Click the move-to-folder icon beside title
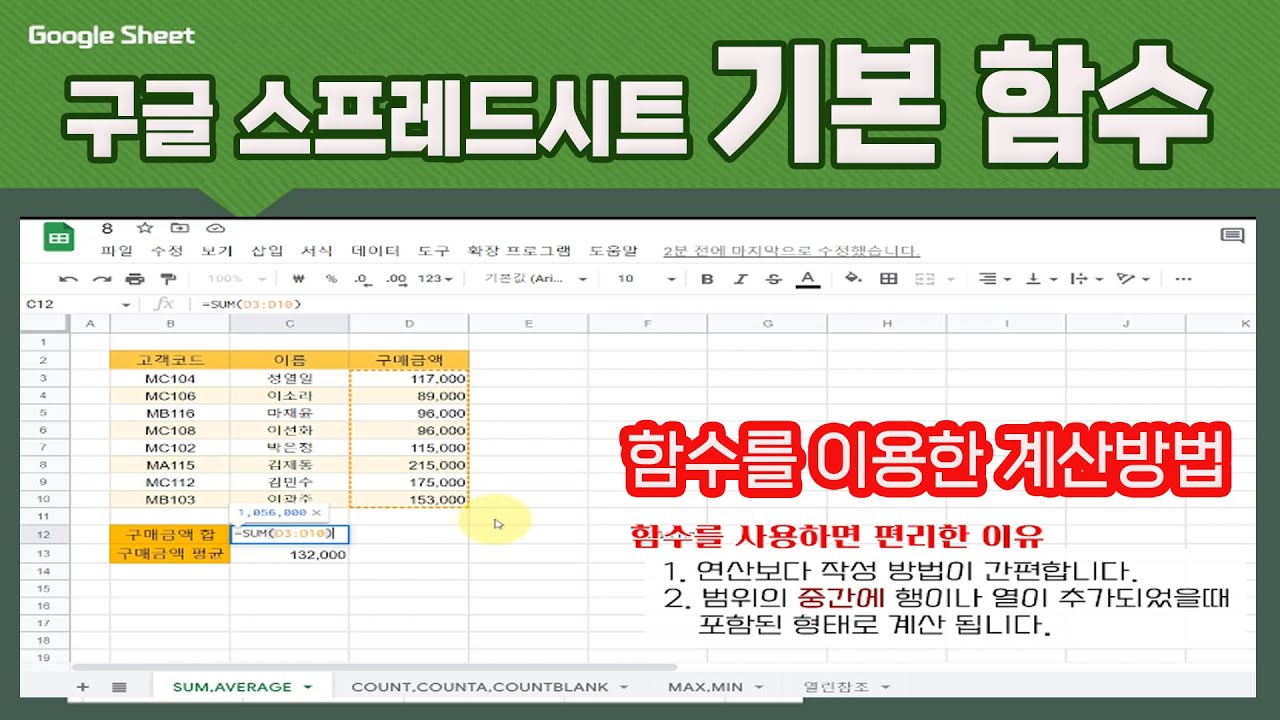The width and height of the screenshot is (1280, 720). (180, 228)
